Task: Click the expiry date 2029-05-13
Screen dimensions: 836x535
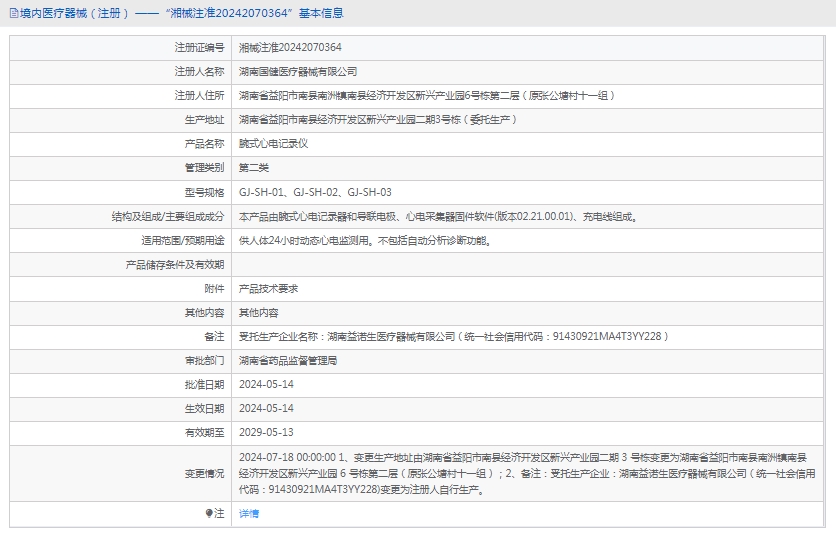Action: (266, 432)
